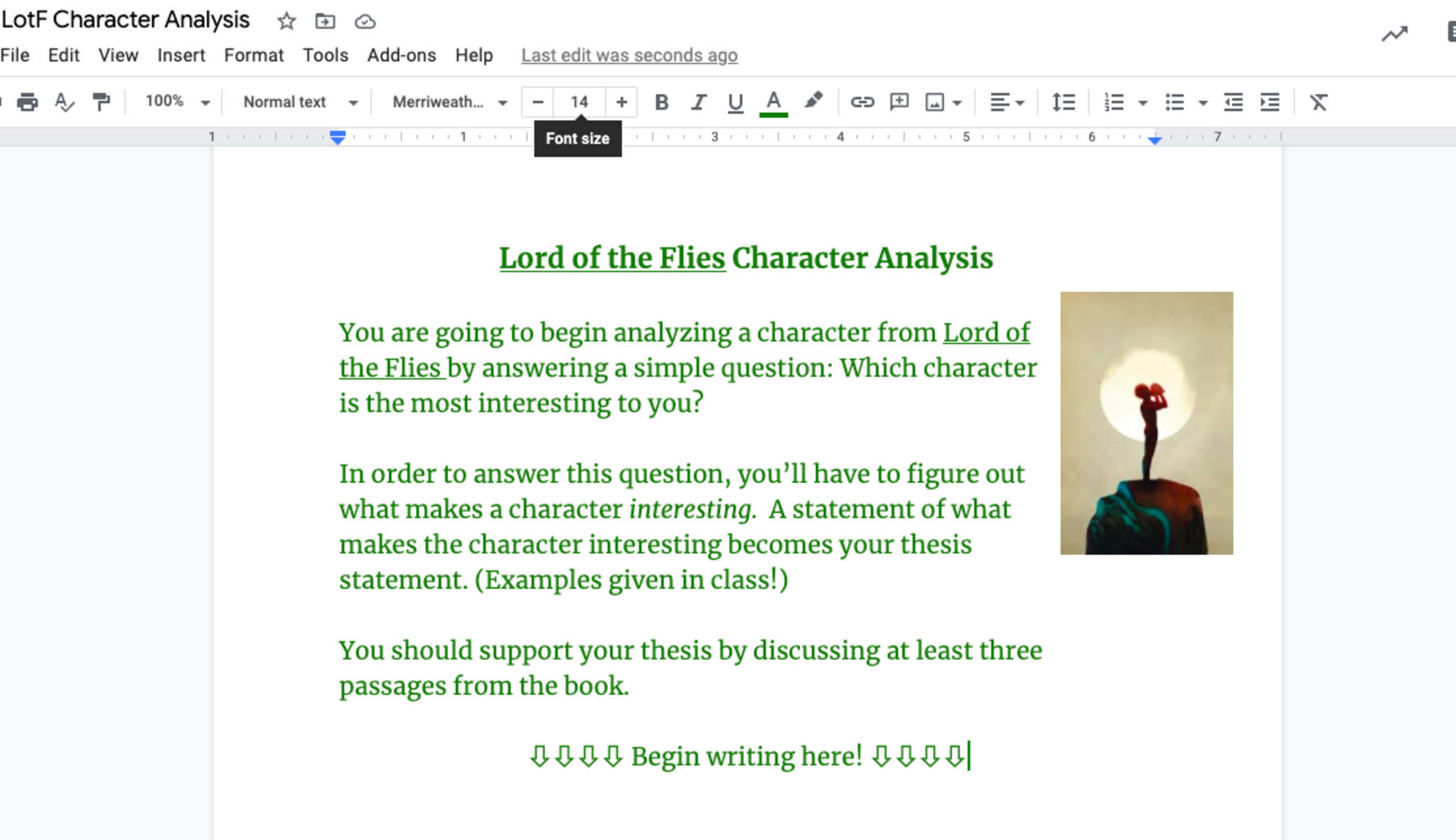
Task: Open the Insert menu
Action: [181, 55]
